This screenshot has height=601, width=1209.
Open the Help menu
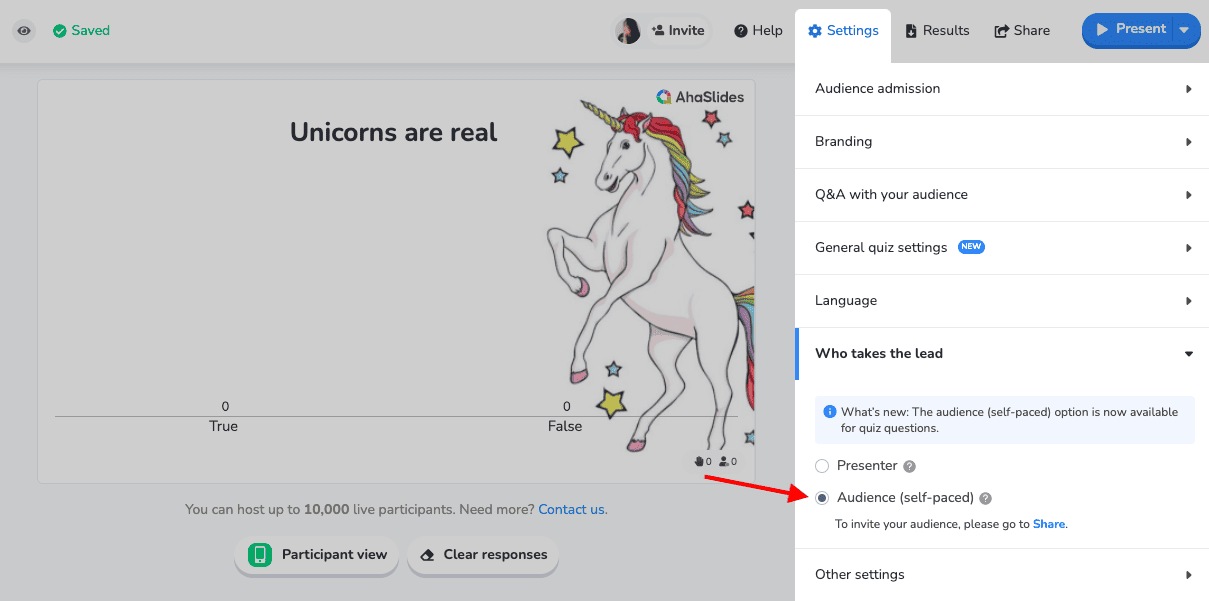(758, 31)
